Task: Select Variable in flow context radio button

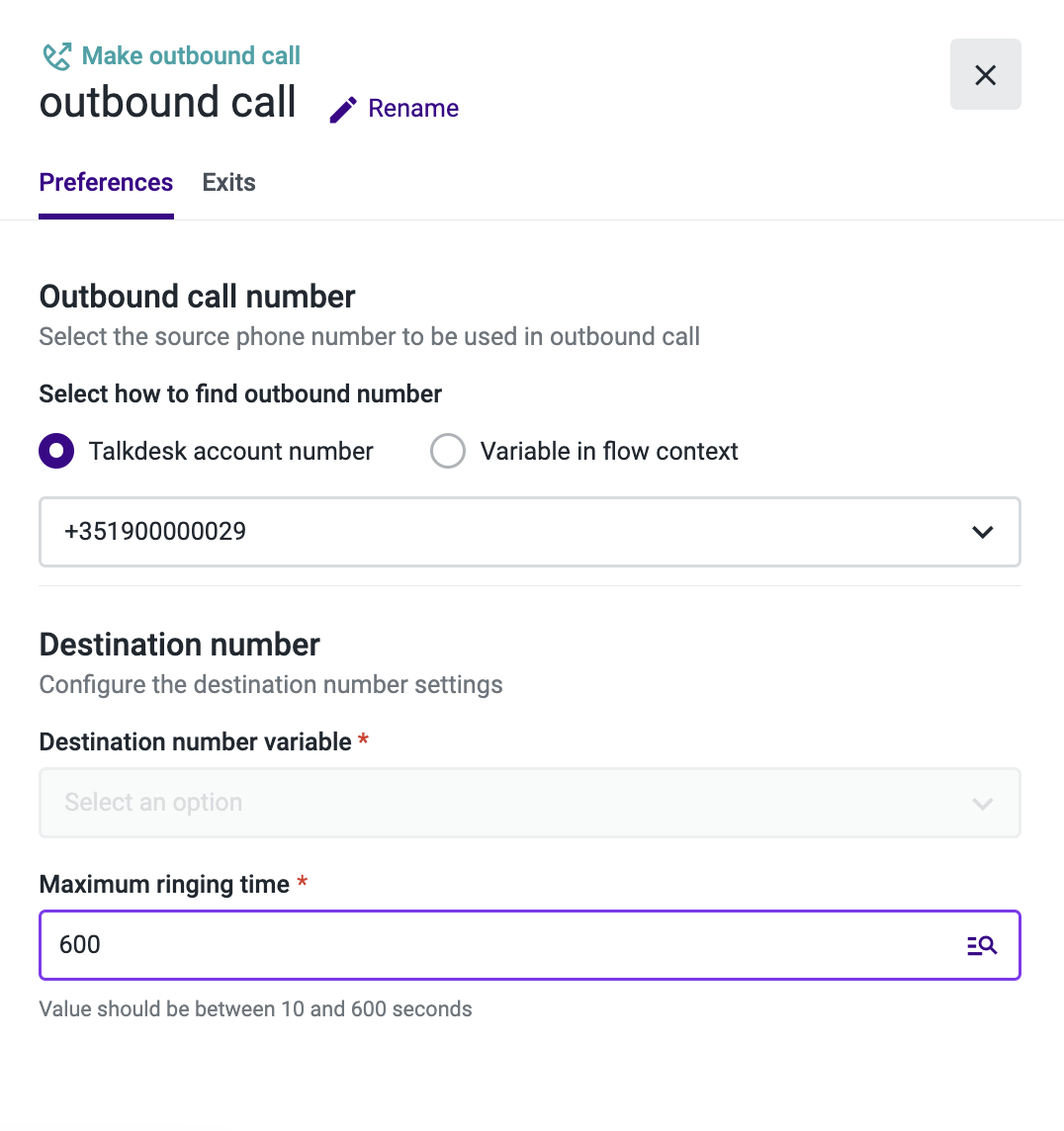Action: (448, 452)
